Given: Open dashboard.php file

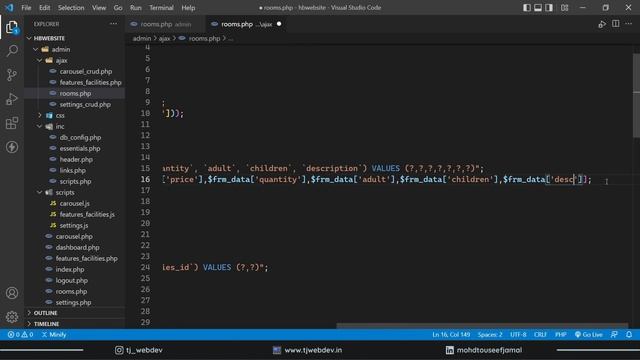Looking at the screenshot, I should [x=77, y=247].
